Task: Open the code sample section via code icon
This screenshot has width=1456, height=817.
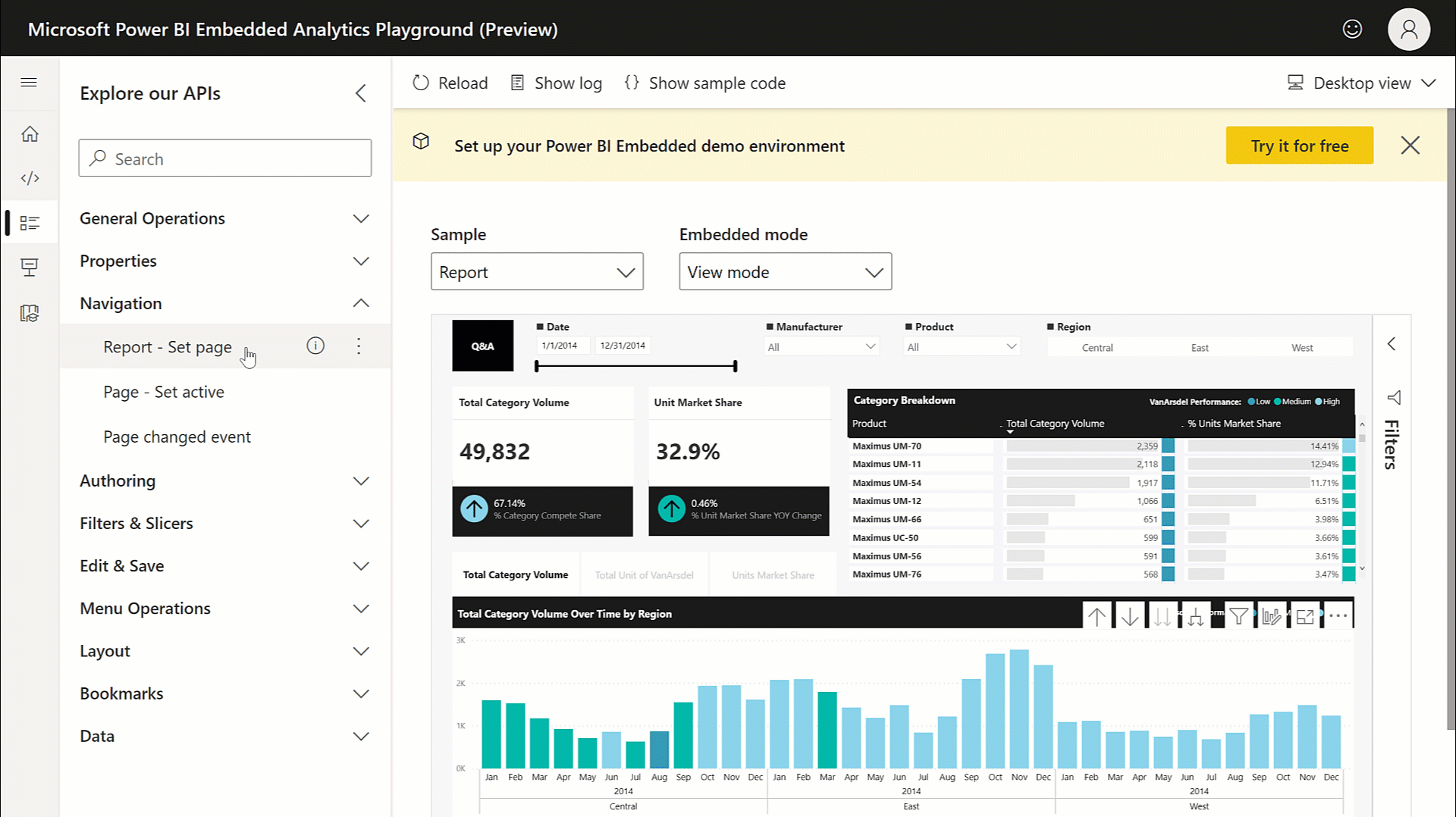Action: pyautogui.click(x=30, y=177)
